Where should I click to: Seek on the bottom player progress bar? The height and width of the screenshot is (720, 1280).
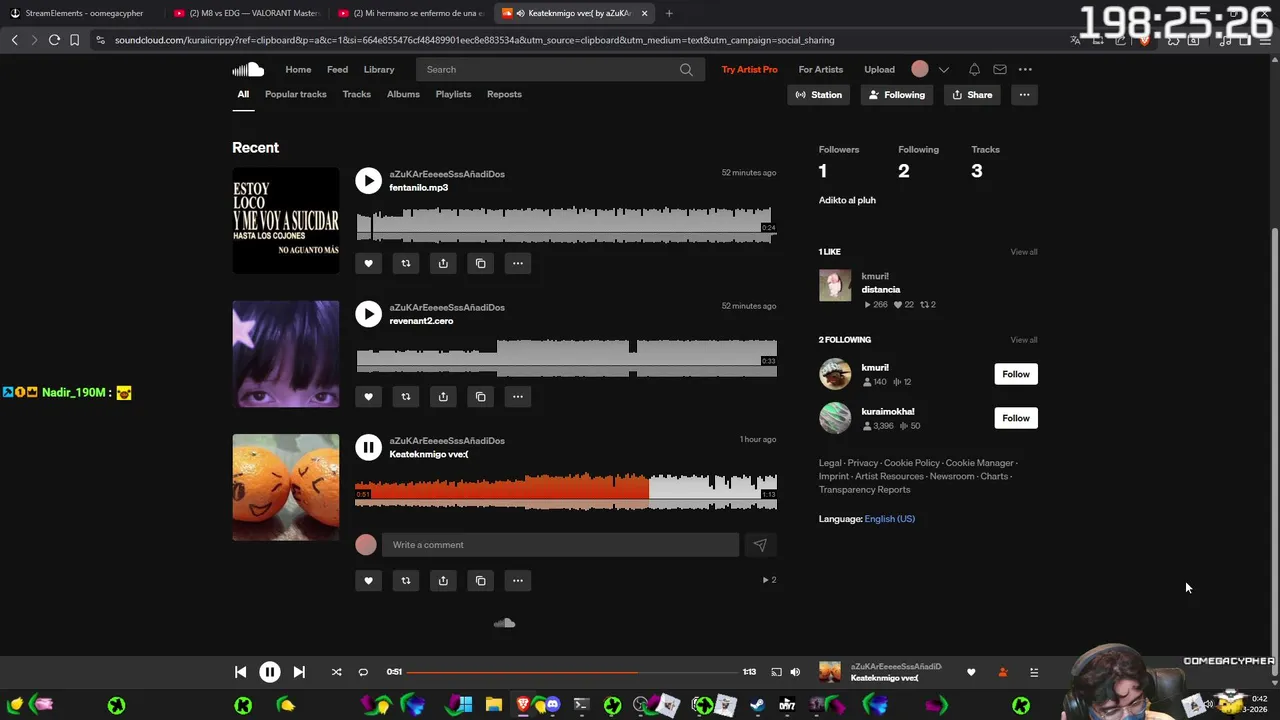572,672
